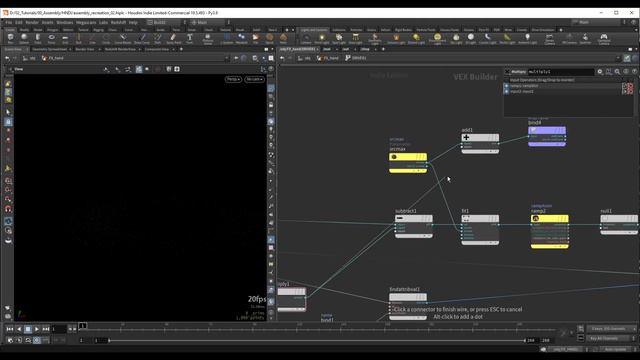Click the current frame marker on timeline
The width and height of the screenshot is (640, 360).
(x=82, y=326)
